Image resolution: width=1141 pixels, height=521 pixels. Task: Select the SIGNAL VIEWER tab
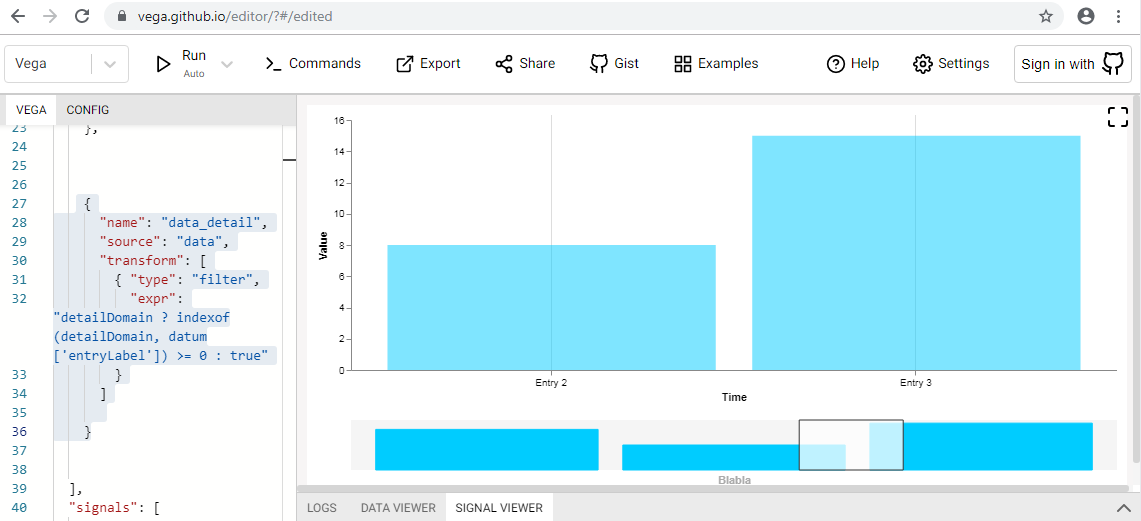[499, 508]
